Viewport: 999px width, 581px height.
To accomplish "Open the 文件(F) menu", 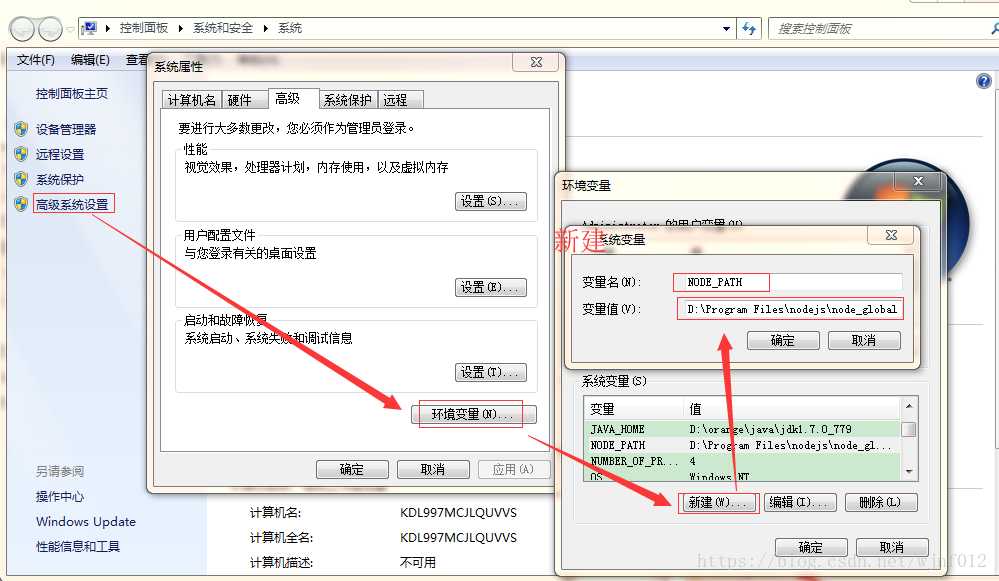I will point(36,60).
